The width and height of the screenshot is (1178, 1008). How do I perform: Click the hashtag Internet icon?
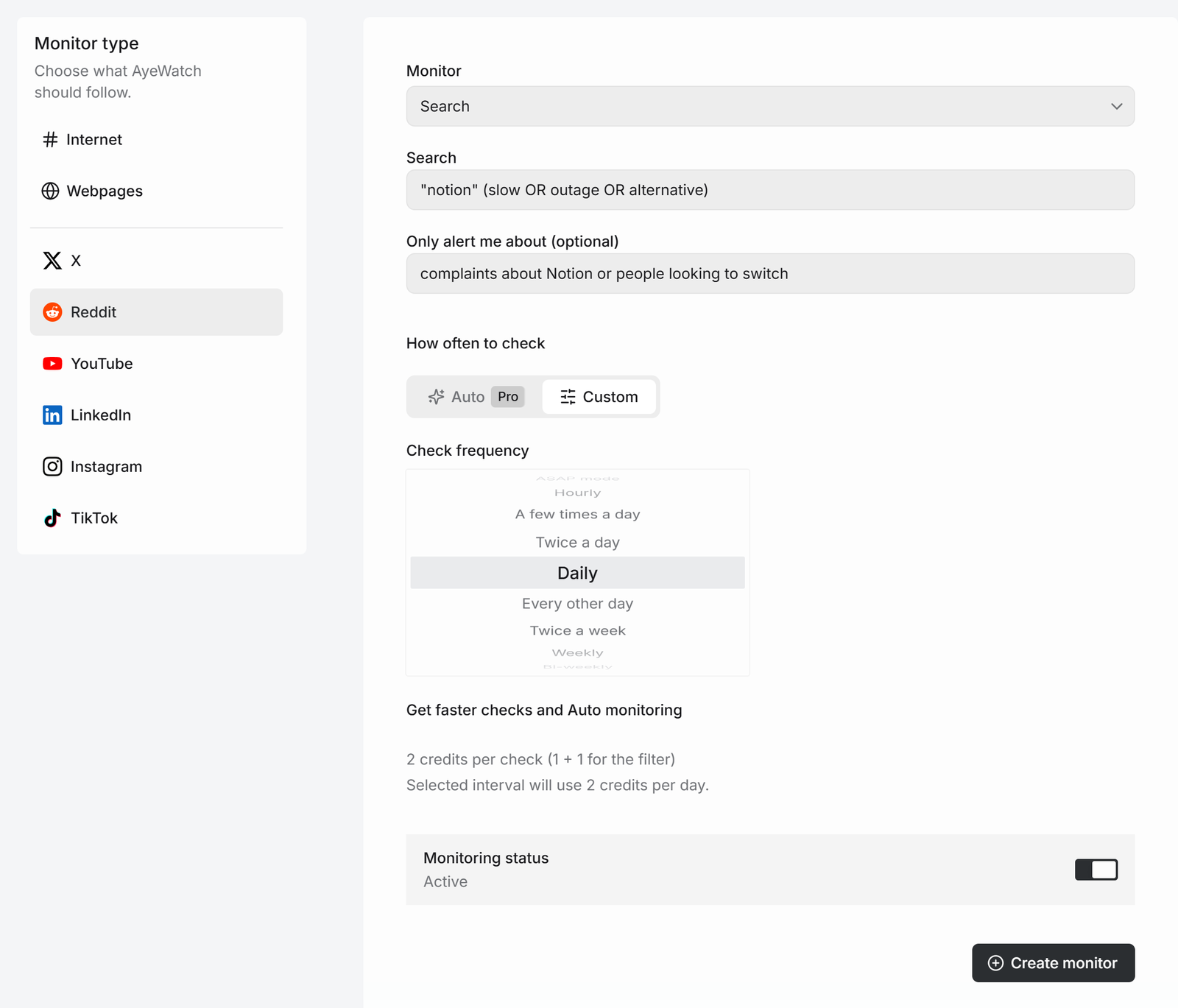pyautogui.click(x=50, y=139)
